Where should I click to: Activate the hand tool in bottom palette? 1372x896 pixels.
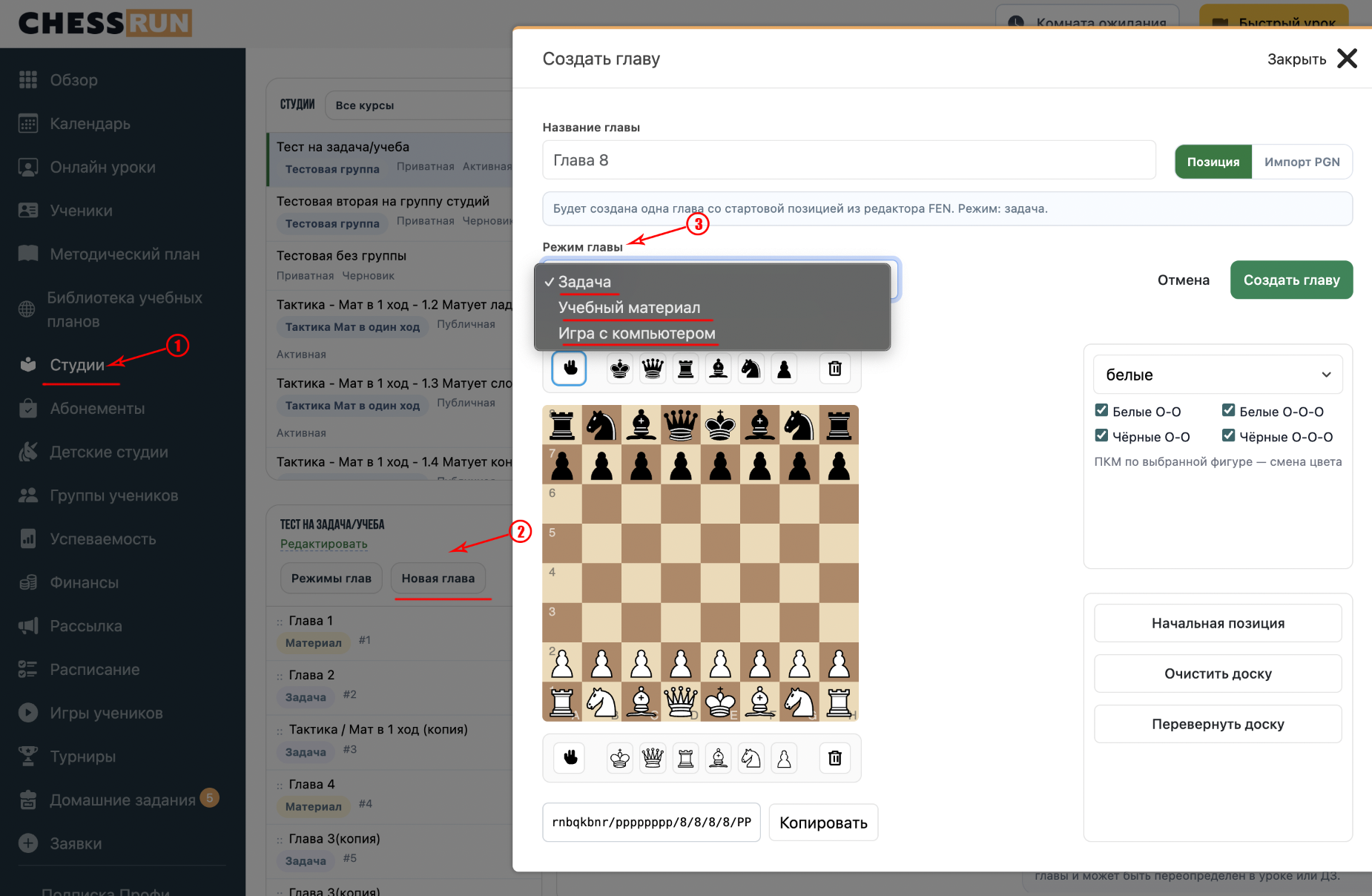click(x=570, y=758)
